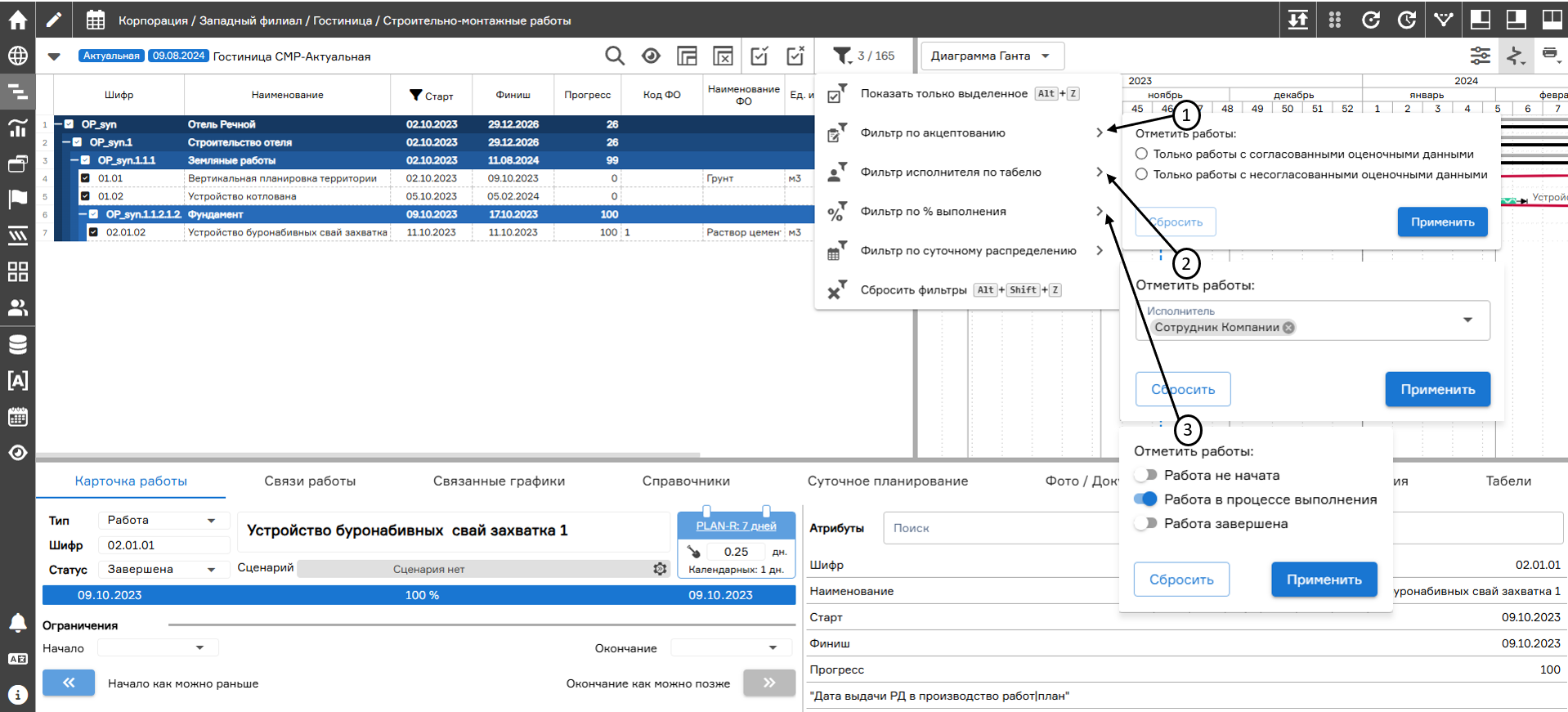Screen dimensions: 1568x712
Task: Click the scenario gear icon
Action: pyautogui.click(x=660, y=568)
